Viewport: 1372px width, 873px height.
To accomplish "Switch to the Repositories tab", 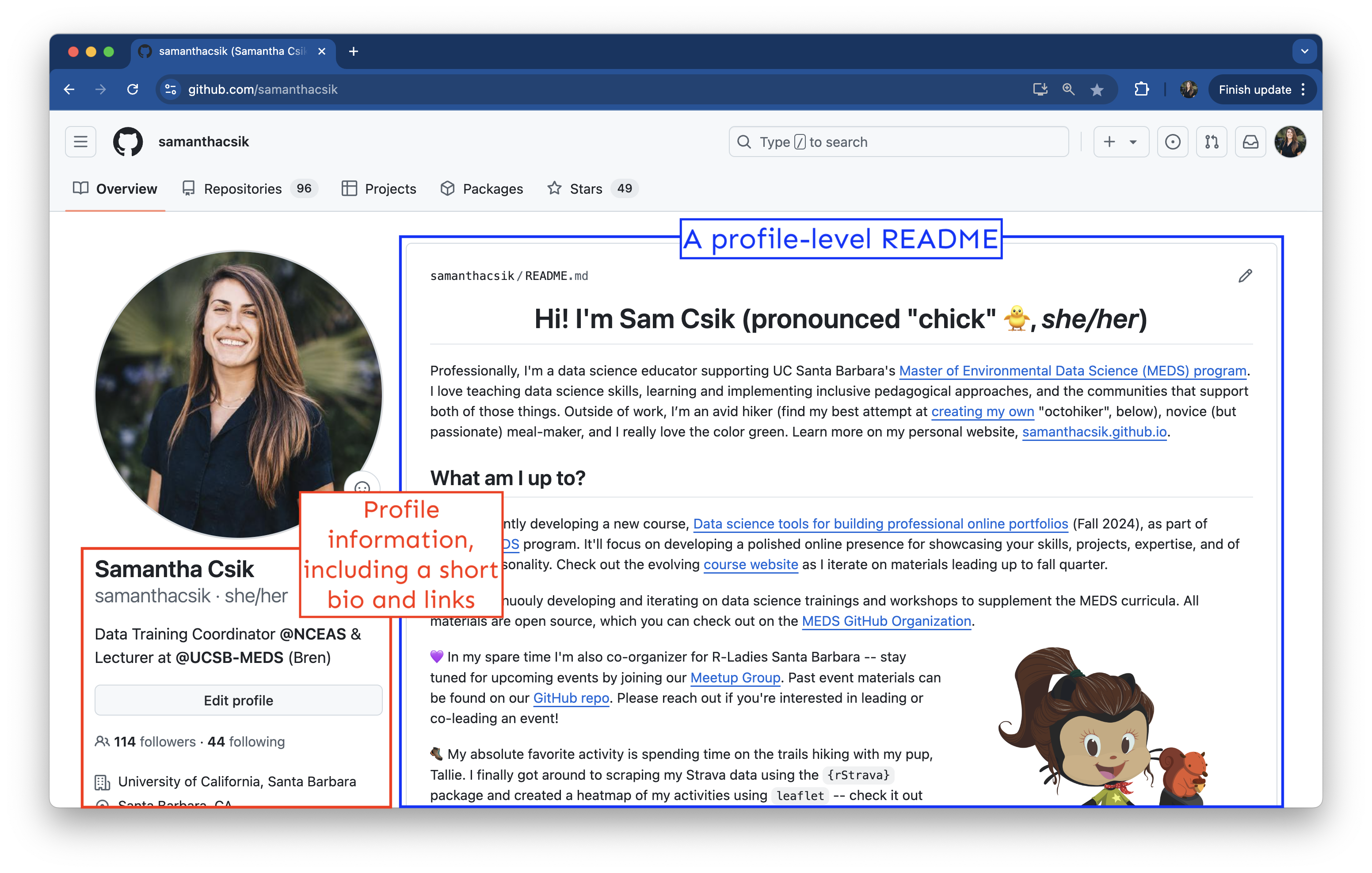I will pyautogui.click(x=242, y=189).
